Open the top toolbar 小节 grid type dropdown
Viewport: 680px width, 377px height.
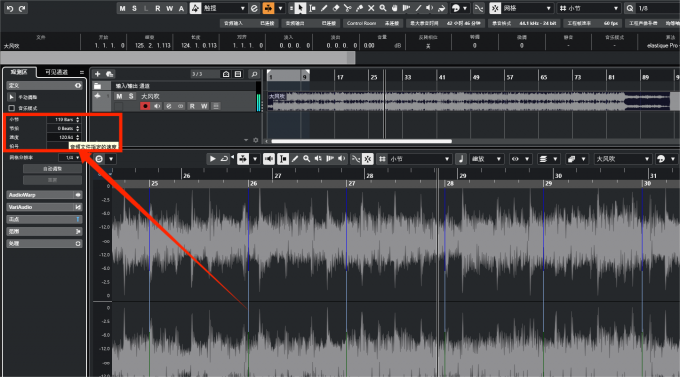click(x=590, y=8)
